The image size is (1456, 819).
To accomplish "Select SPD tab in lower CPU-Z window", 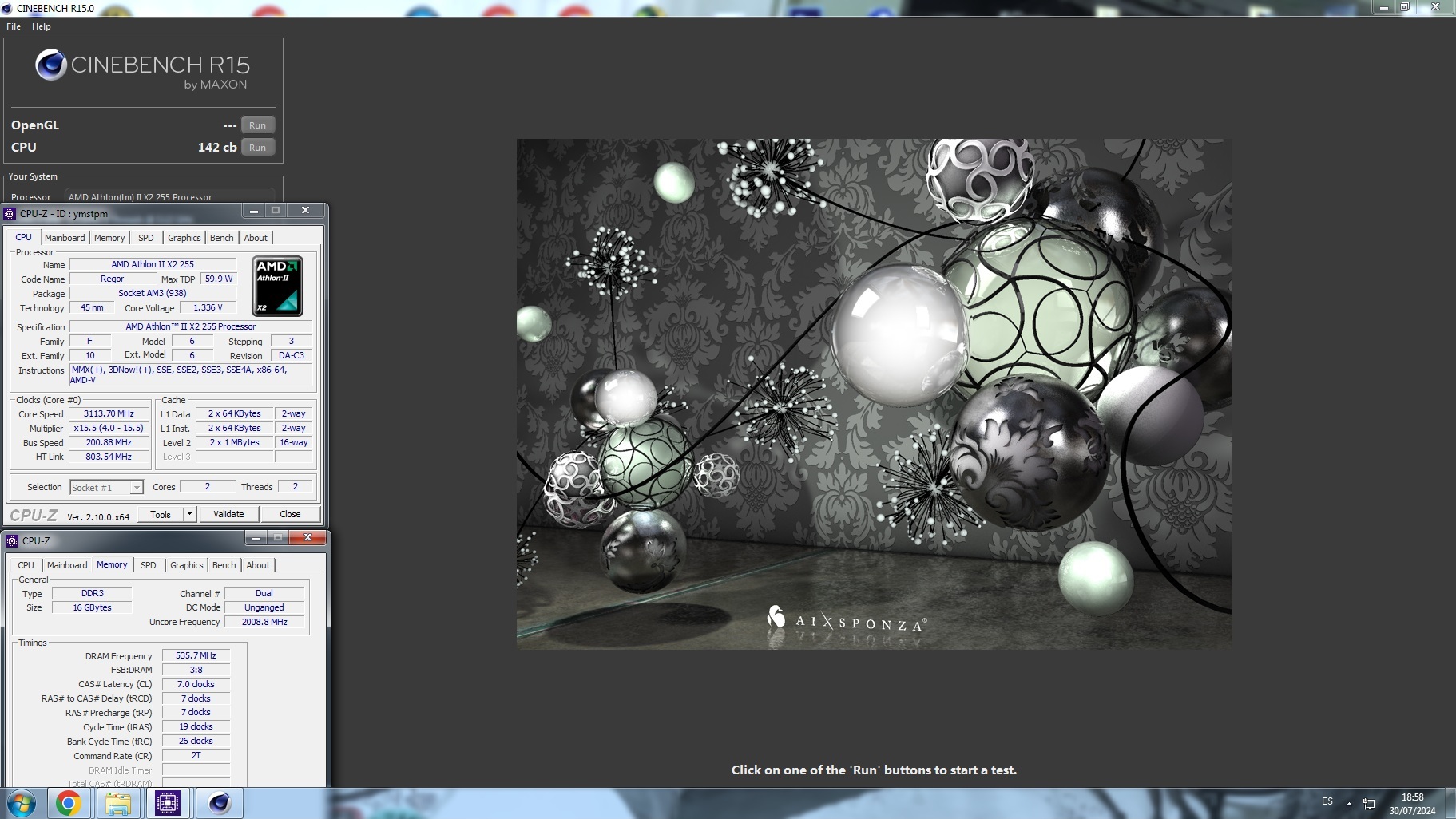I will click(x=149, y=565).
